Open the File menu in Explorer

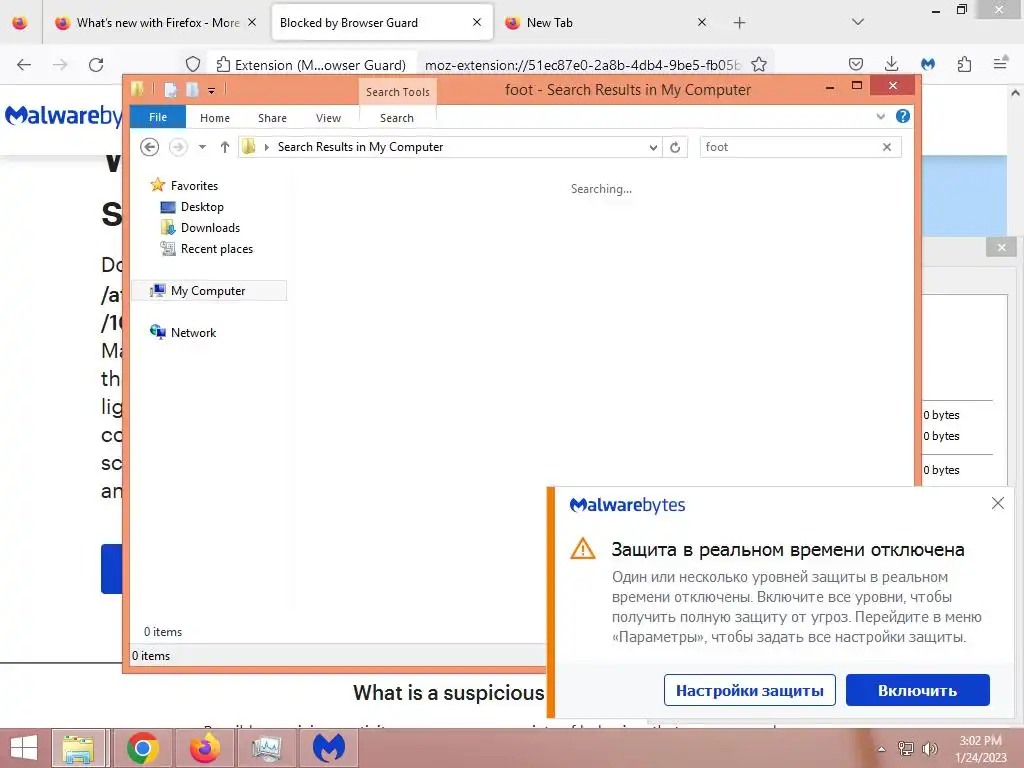[158, 118]
